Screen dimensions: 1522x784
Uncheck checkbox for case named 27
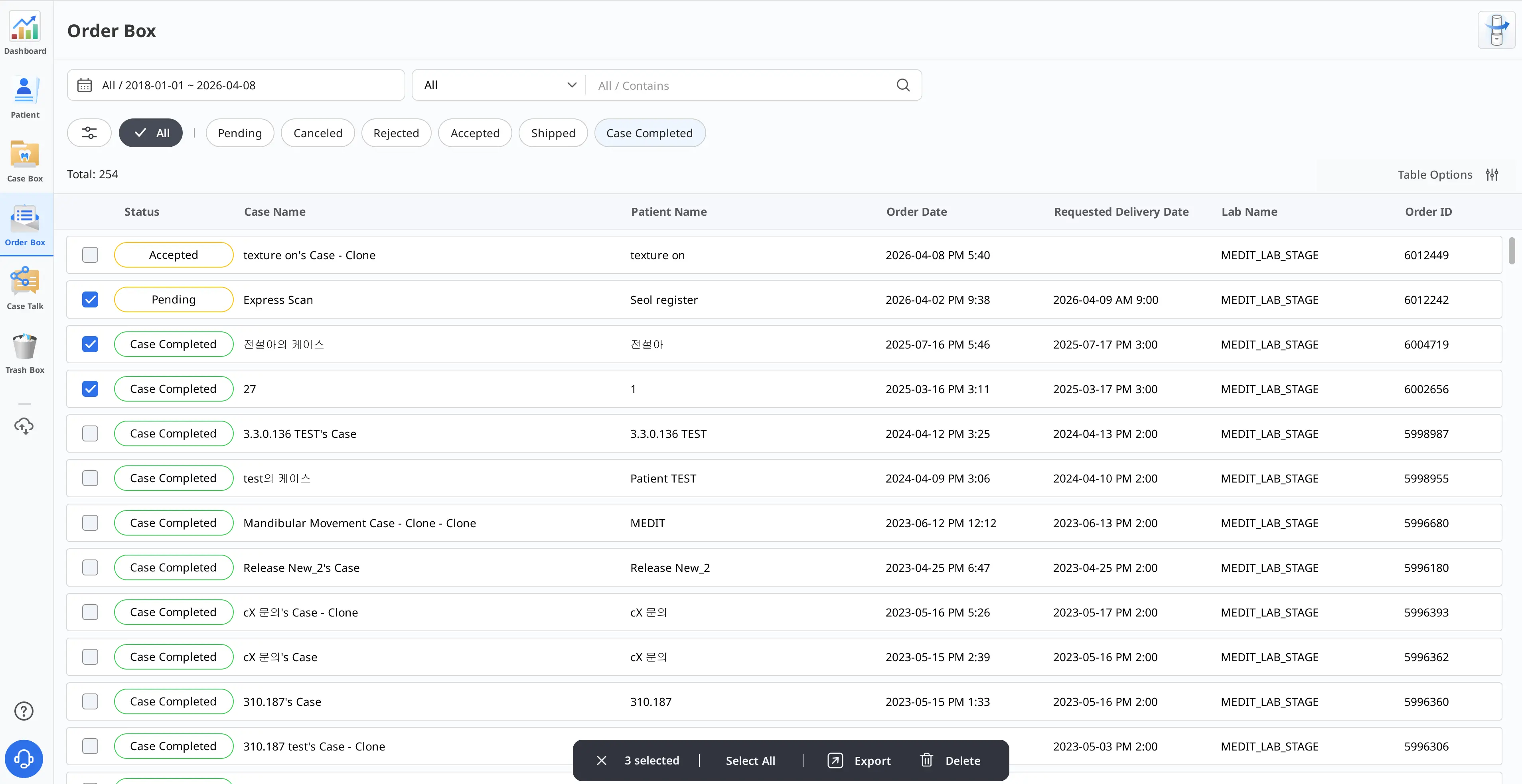click(91, 388)
